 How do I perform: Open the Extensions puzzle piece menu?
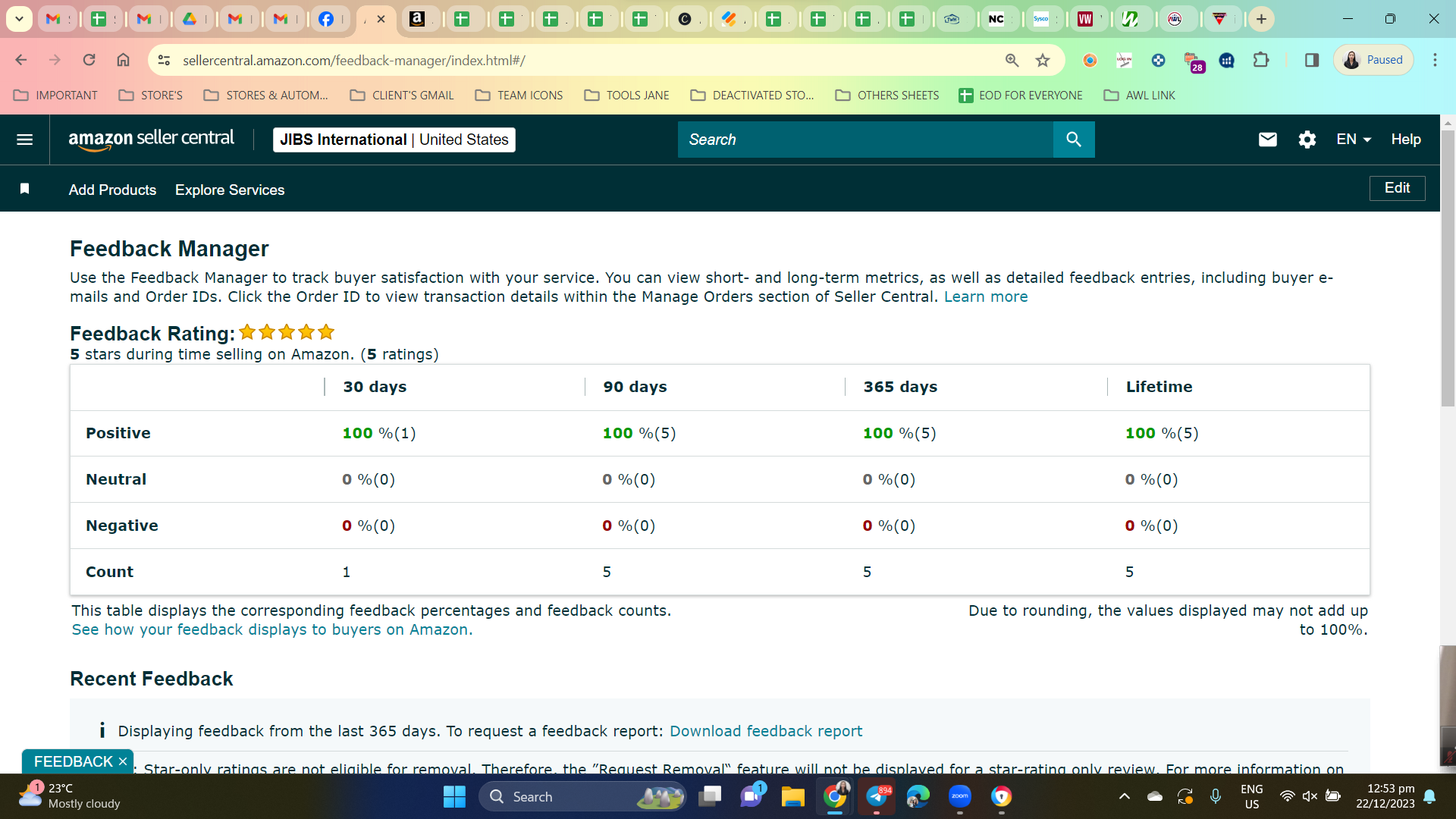[1260, 60]
